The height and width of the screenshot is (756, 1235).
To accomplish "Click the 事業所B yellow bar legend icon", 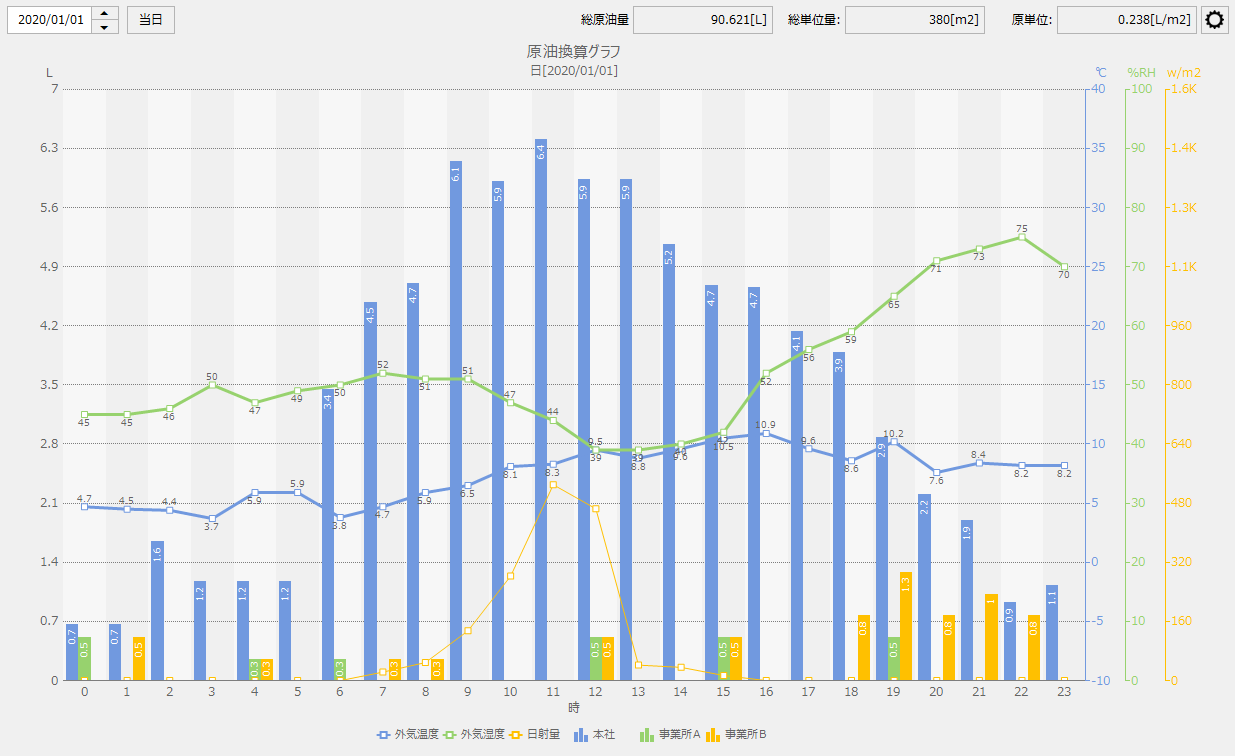I will tap(713, 735).
